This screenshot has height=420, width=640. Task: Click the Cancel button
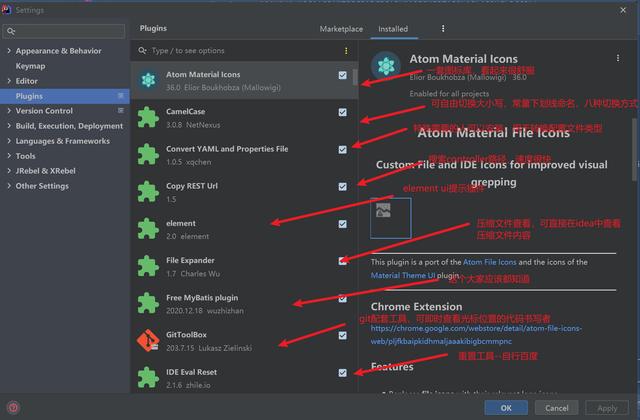(557, 408)
